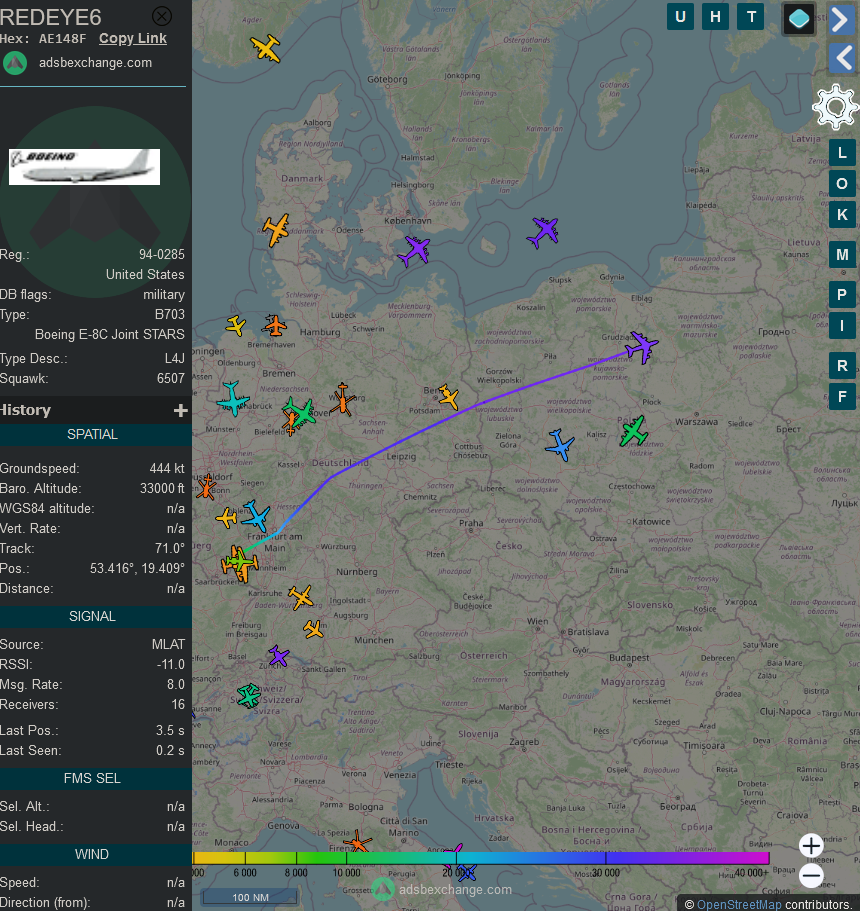
Task: Select the purple aircraft over the Baltic Sea
Action: coord(543,232)
